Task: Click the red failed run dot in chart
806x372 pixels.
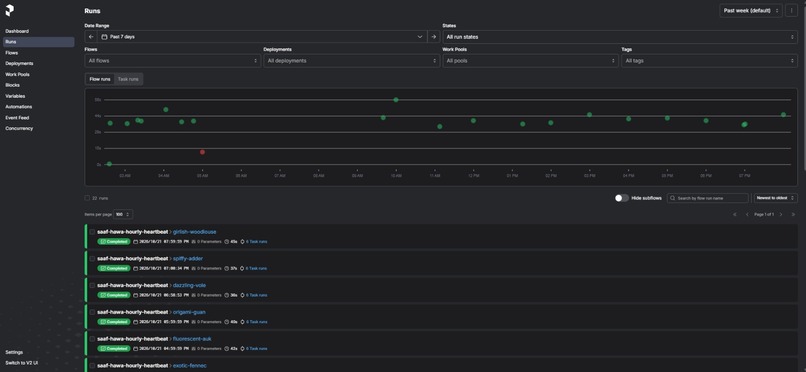Action: click(203, 152)
